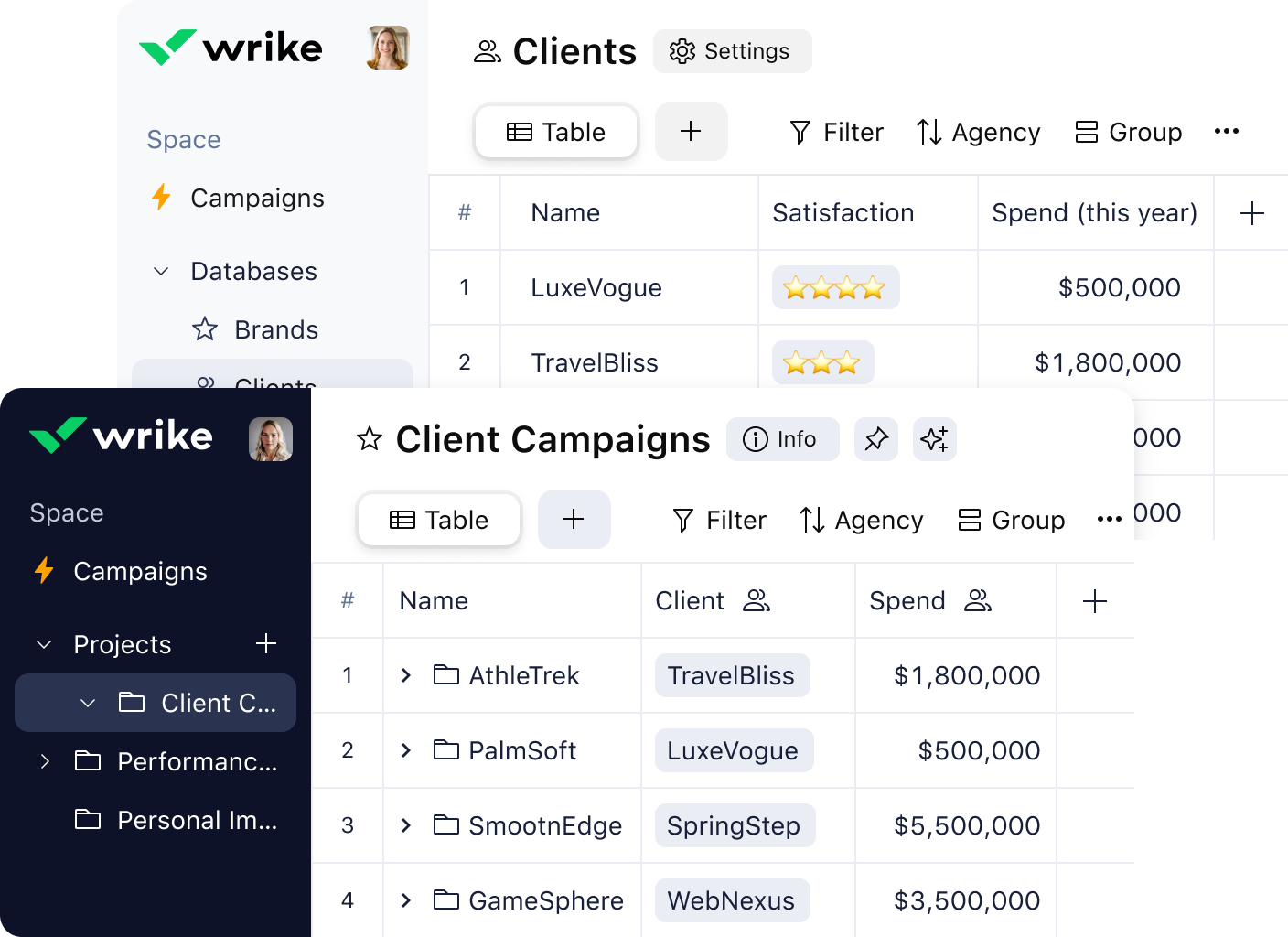
Task: Click the Agency sort control in the Clients window
Action: click(978, 133)
